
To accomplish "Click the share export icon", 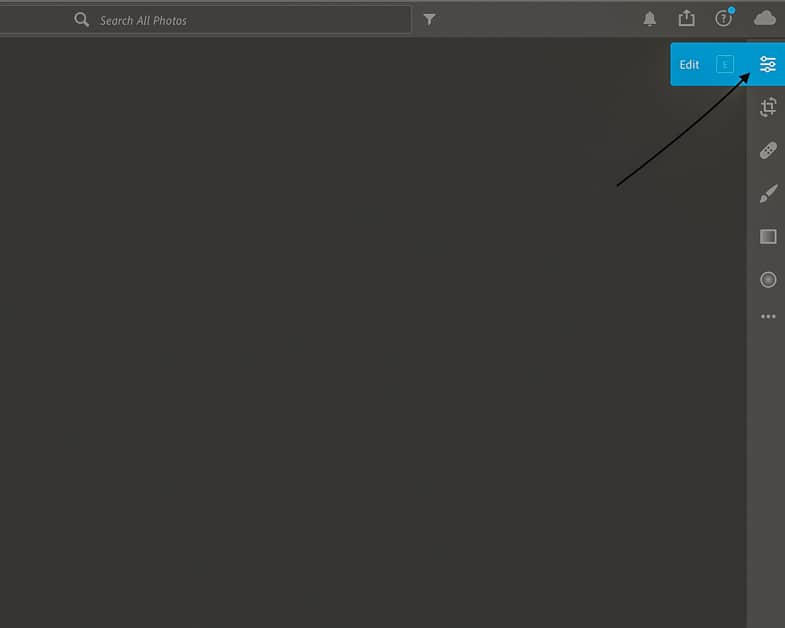I will (x=686, y=19).
